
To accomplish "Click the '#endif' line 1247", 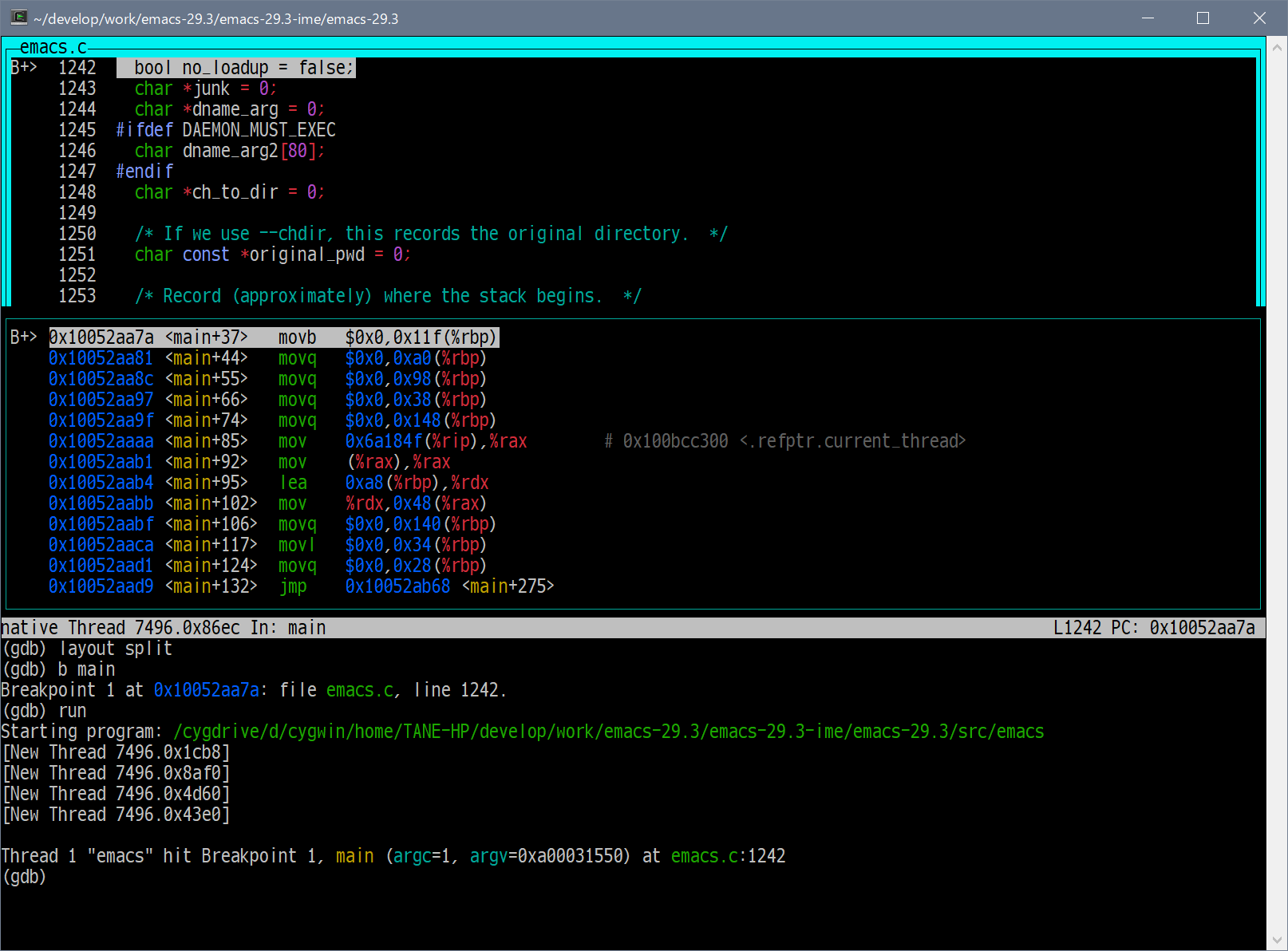I will pyautogui.click(x=144, y=172).
